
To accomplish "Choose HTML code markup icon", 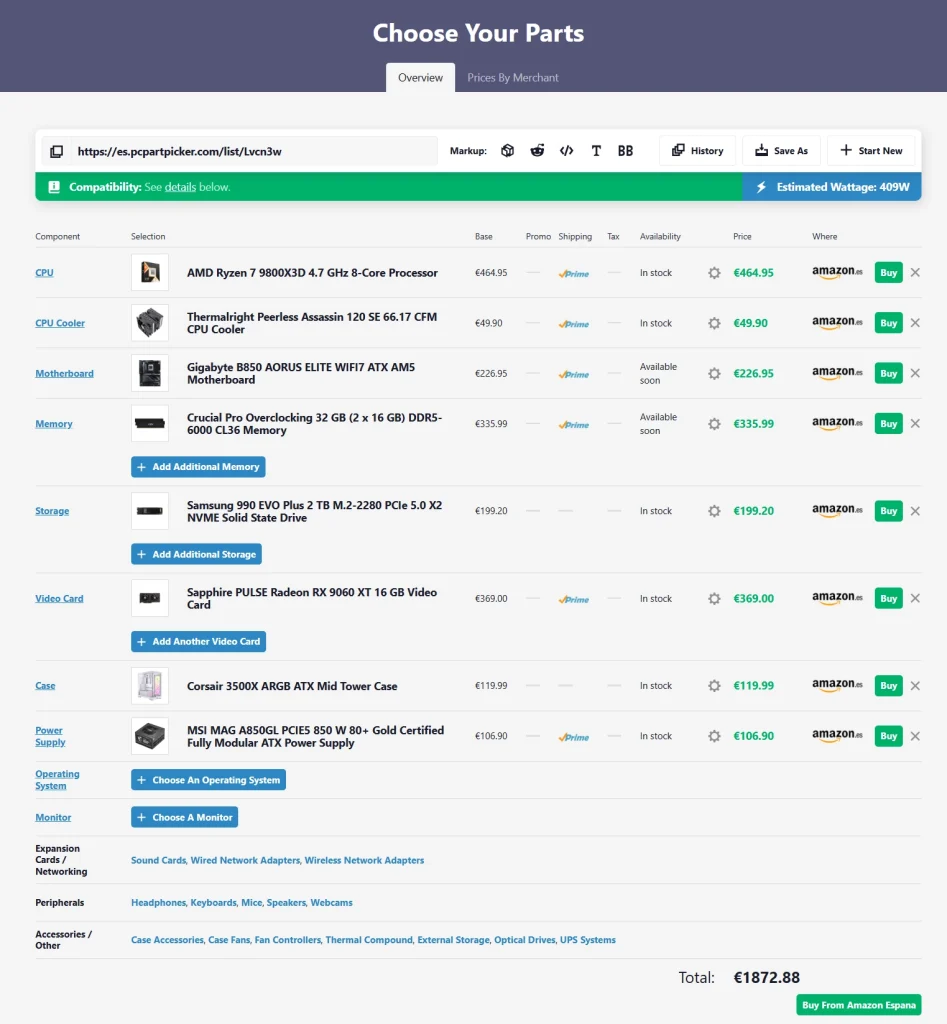I will coord(566,151).
